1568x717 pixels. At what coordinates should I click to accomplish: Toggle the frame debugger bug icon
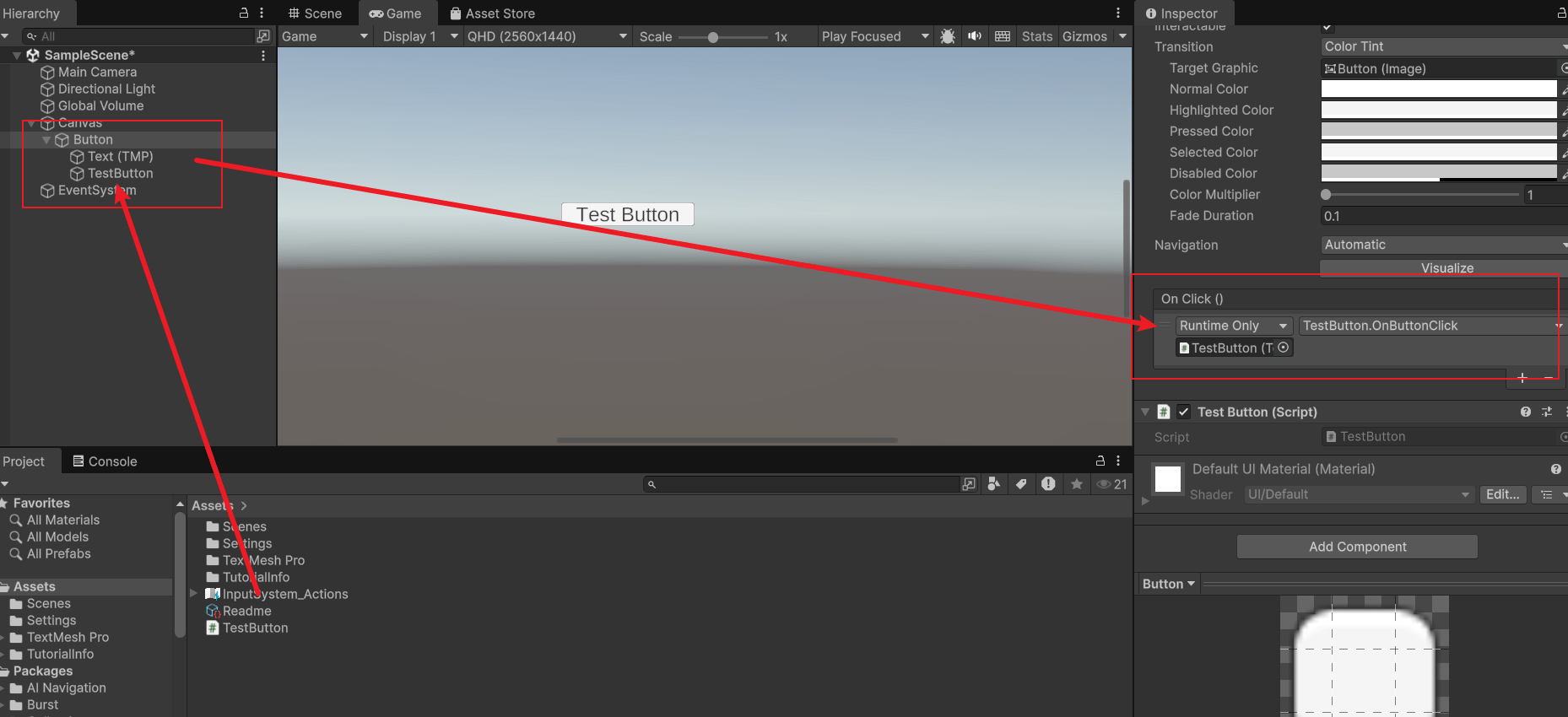click(948, 36)
